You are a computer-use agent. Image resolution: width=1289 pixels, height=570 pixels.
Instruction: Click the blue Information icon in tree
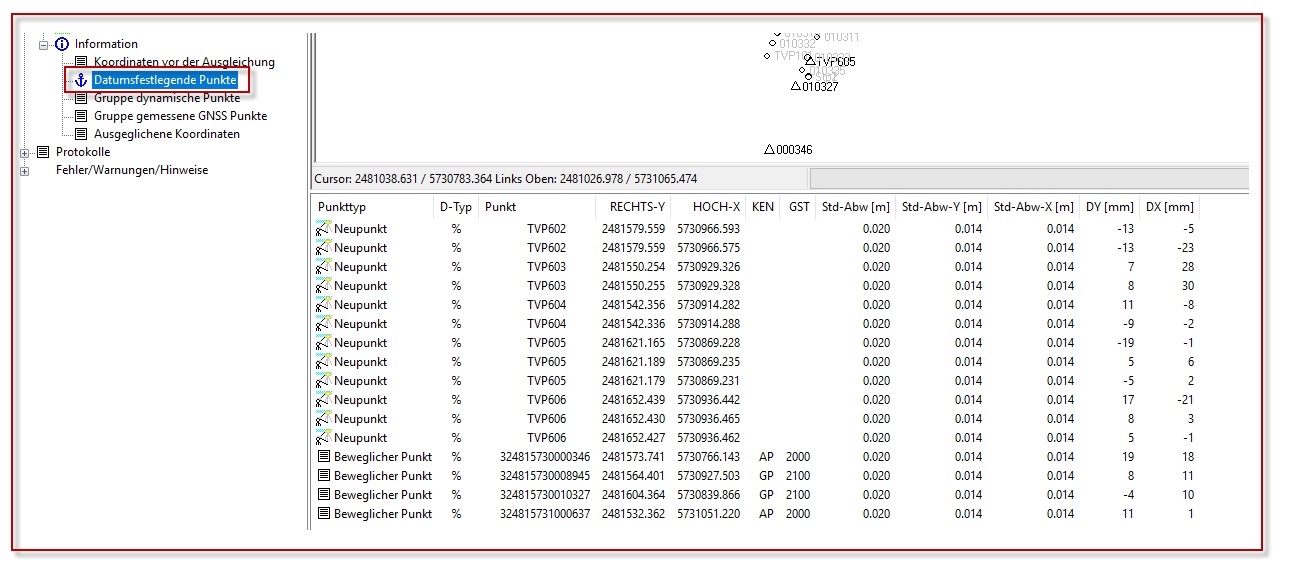coord(62,44)
